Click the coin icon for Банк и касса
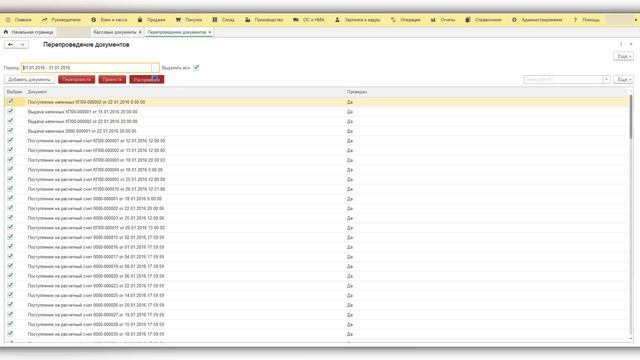This screenshot has height=360, width=640. (93, 20)
